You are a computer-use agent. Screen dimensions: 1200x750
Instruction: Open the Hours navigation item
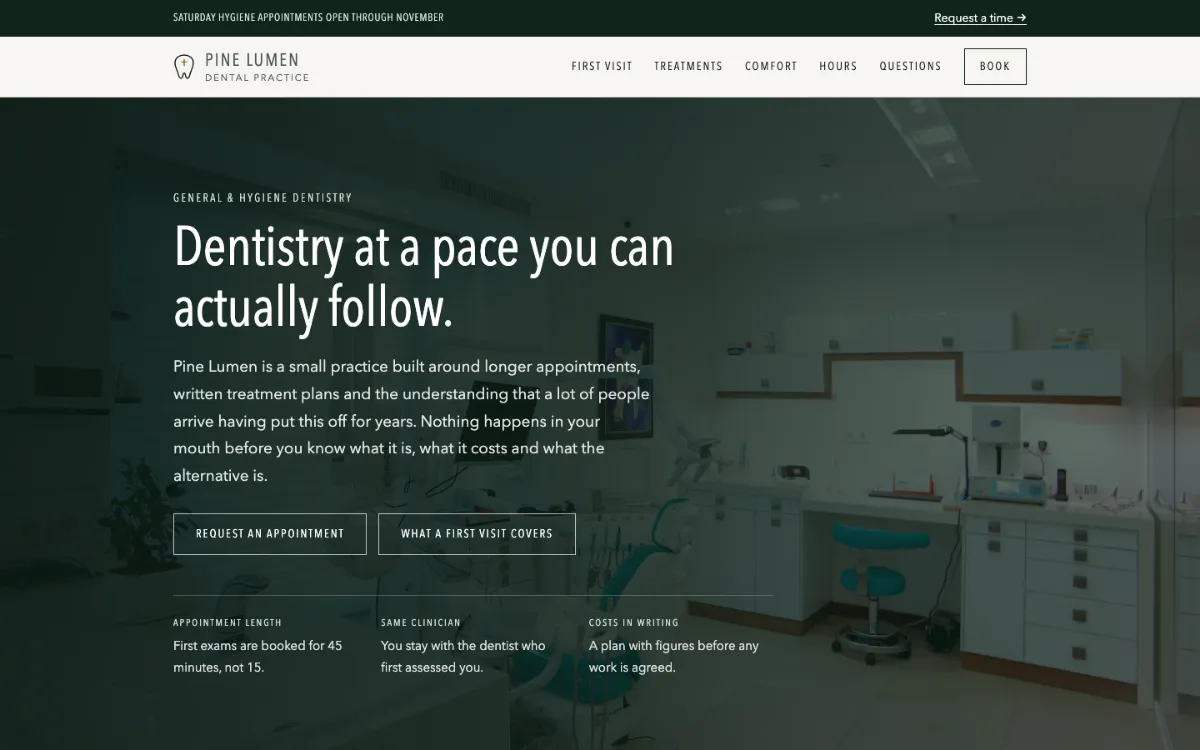(838, 66)
